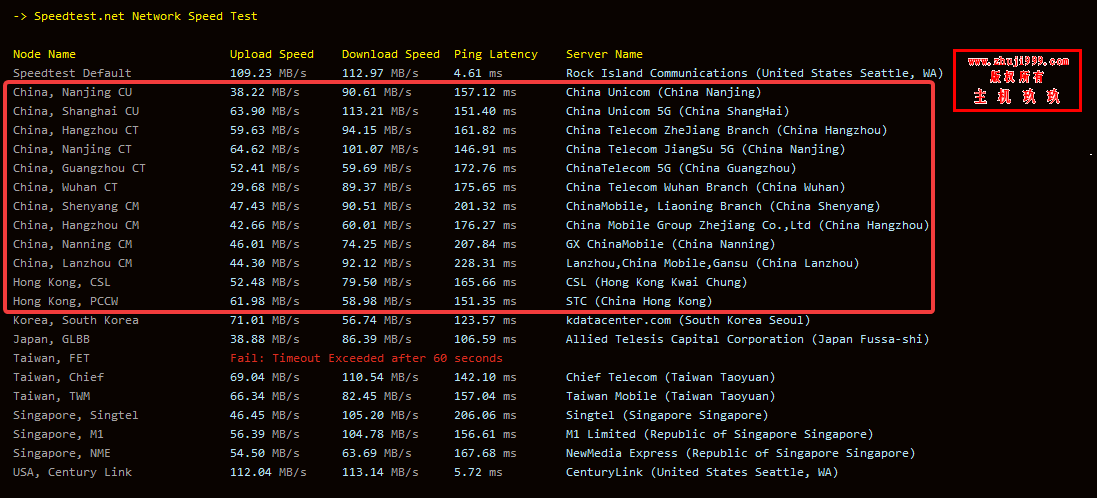The height and width of the screenshot is (498, 1097).
Task: Click the Server Name column header
Action: tap(604, 54)
